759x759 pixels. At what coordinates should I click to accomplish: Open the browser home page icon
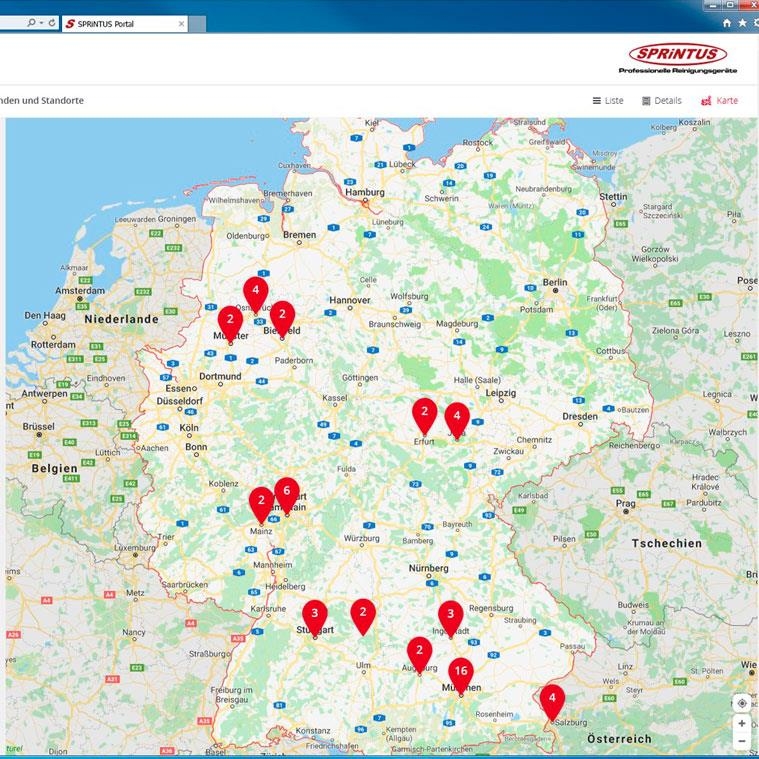tap(727, 23)
